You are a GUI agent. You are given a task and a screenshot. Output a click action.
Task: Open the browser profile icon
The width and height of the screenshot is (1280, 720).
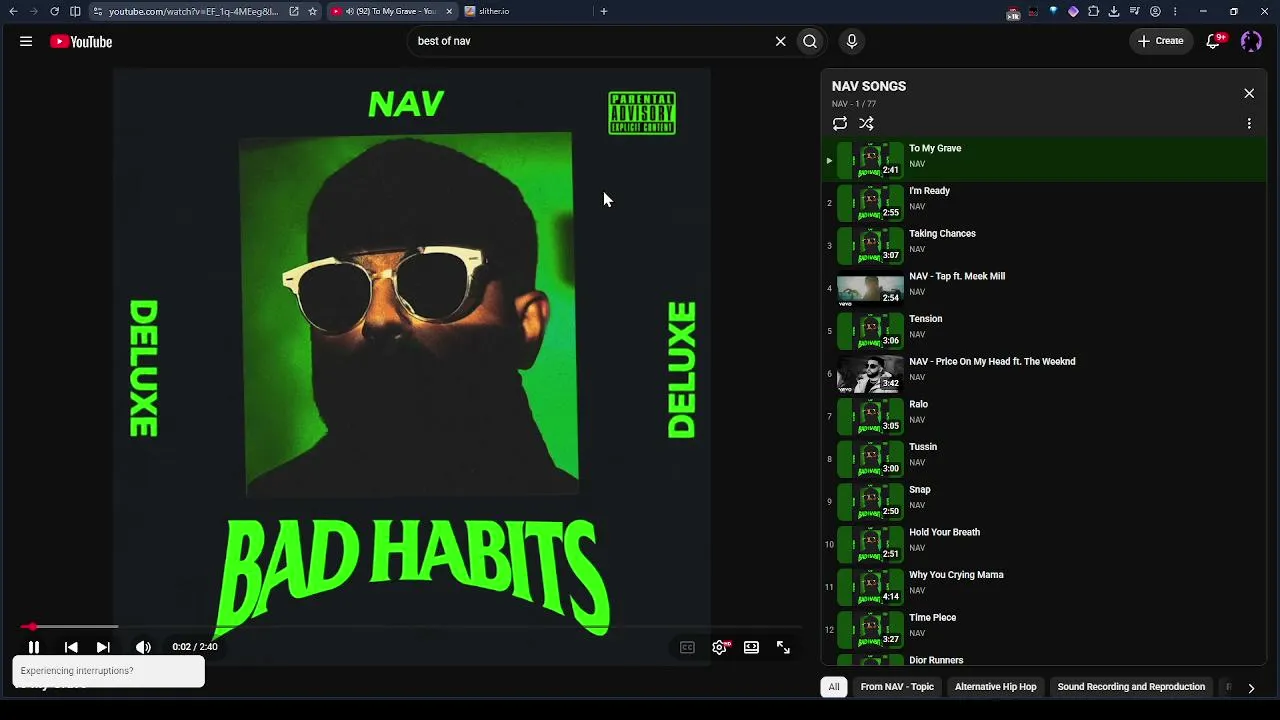coord(1155,11)
